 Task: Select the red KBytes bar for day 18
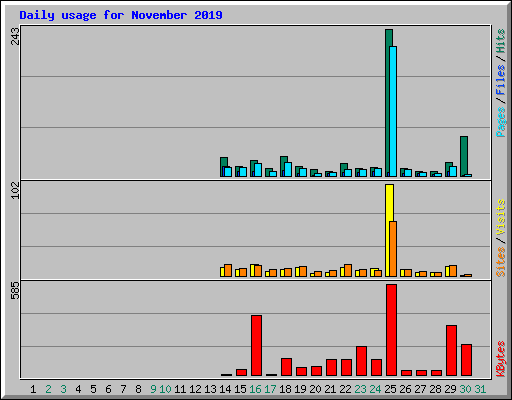click(x=286, y=367)
